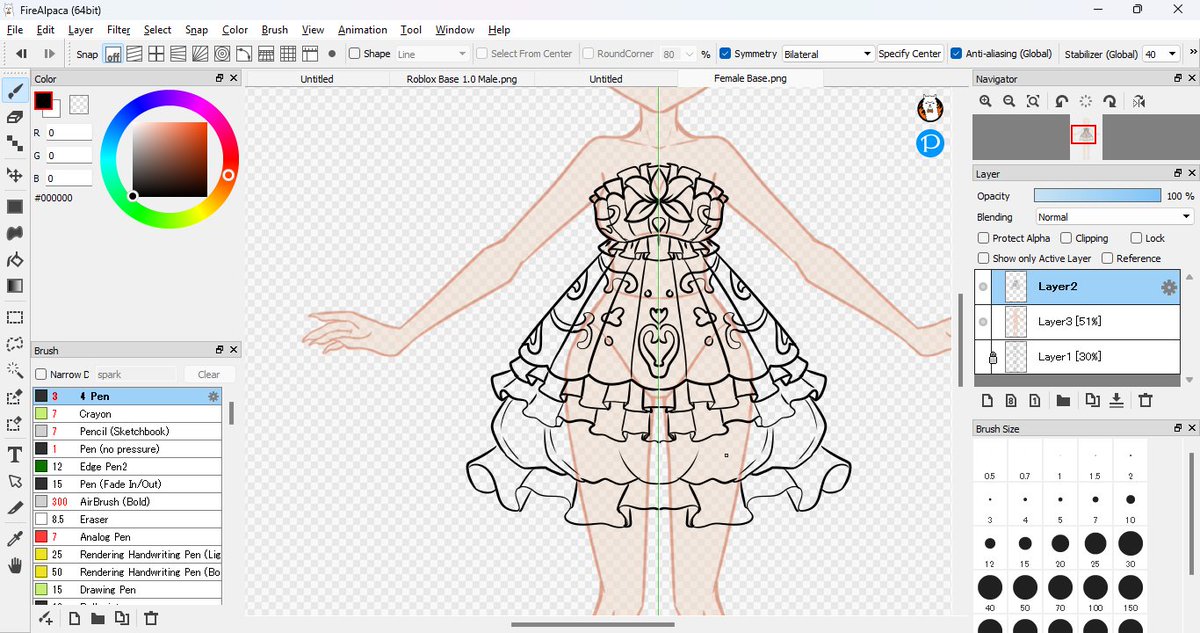Select the Eraser tool in left toolbar
The width and height of the screenshot is (1200, 633).
click(x=15, y=117)
